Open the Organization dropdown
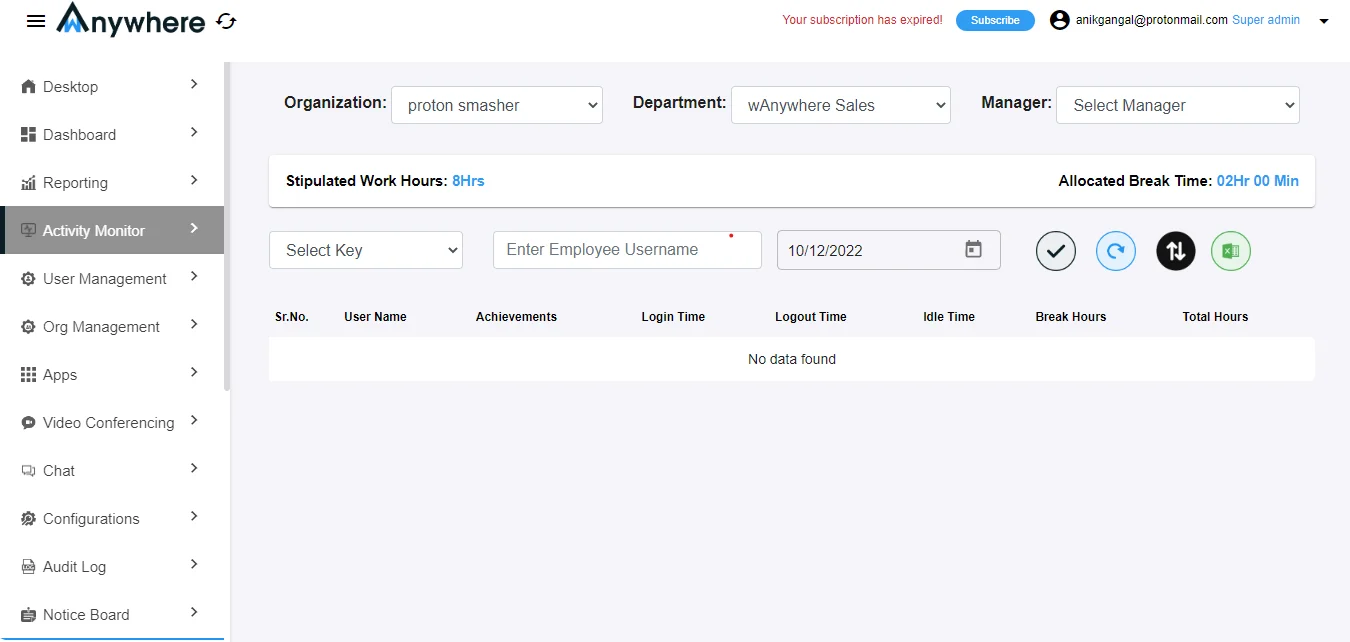Screen dimensions: 1350x642 (x=497, y=105)
